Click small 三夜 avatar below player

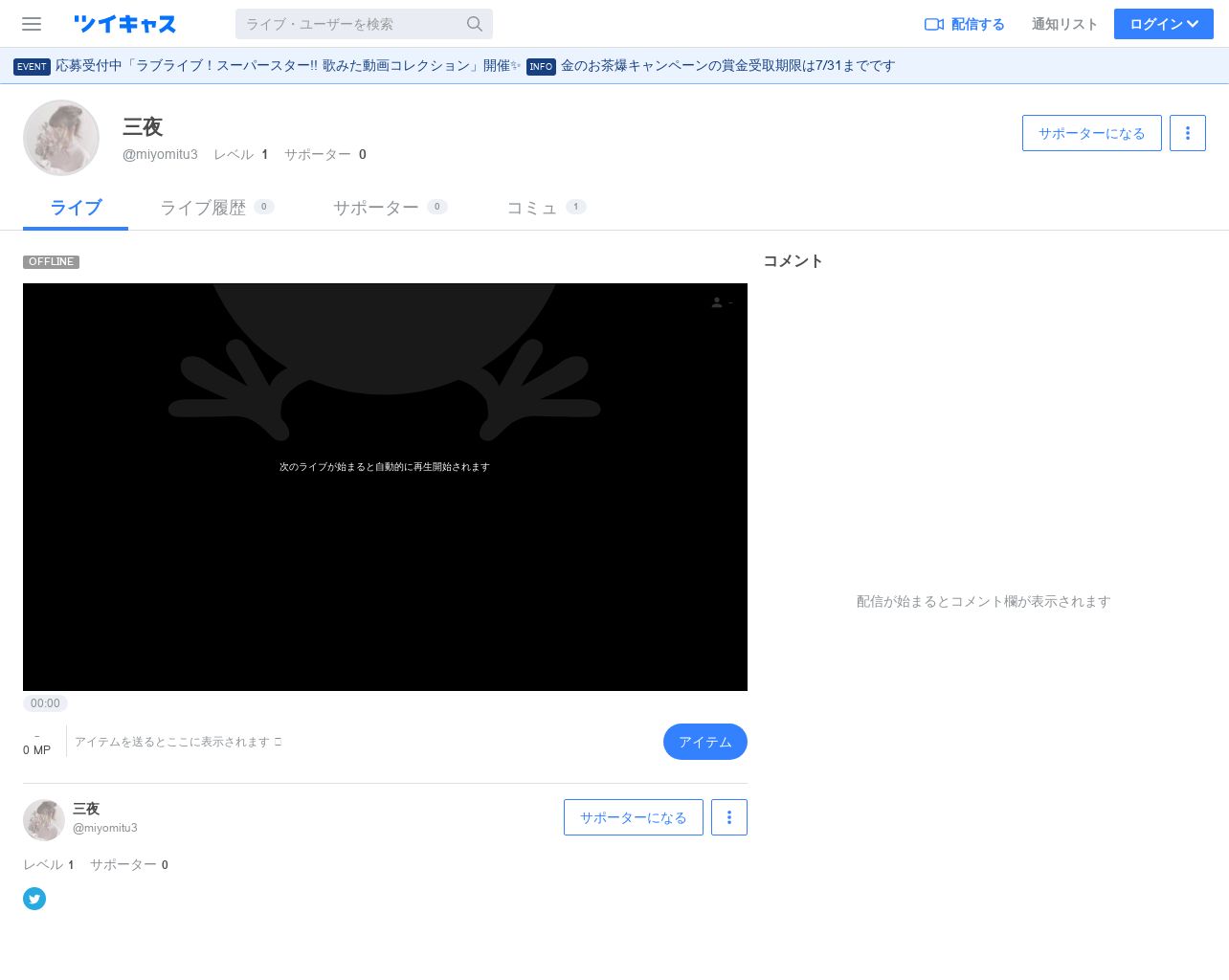pyautogui.click(x=44, y=820)
